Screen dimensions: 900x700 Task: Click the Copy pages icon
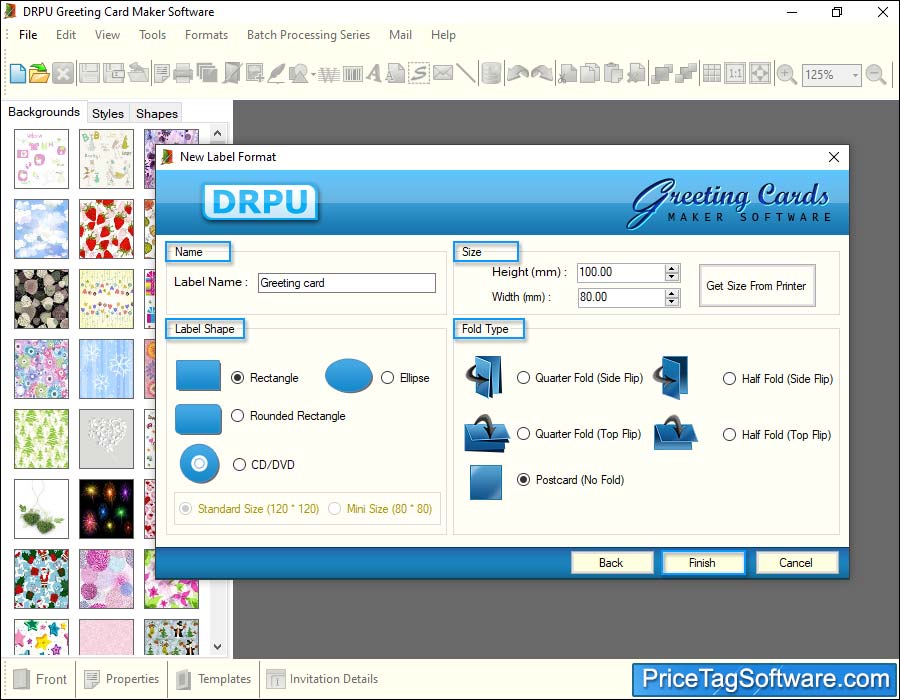pyautogui.click(x=589, y=74)
